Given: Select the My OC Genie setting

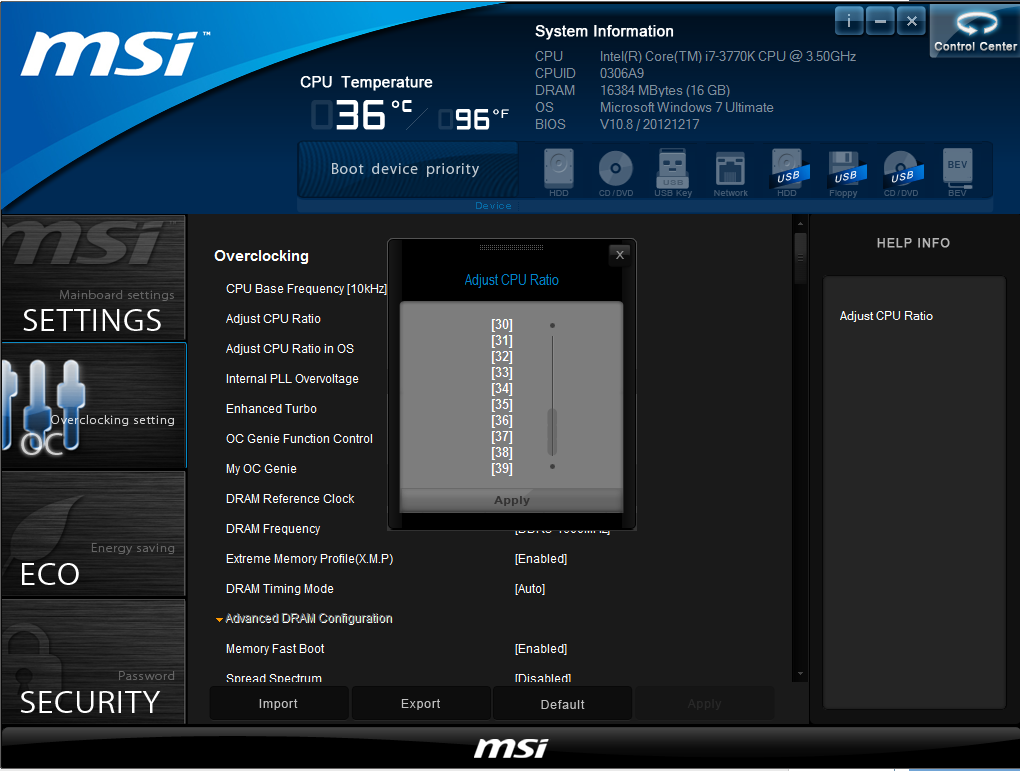Looking at the screenshot, I should coord(261,468).
